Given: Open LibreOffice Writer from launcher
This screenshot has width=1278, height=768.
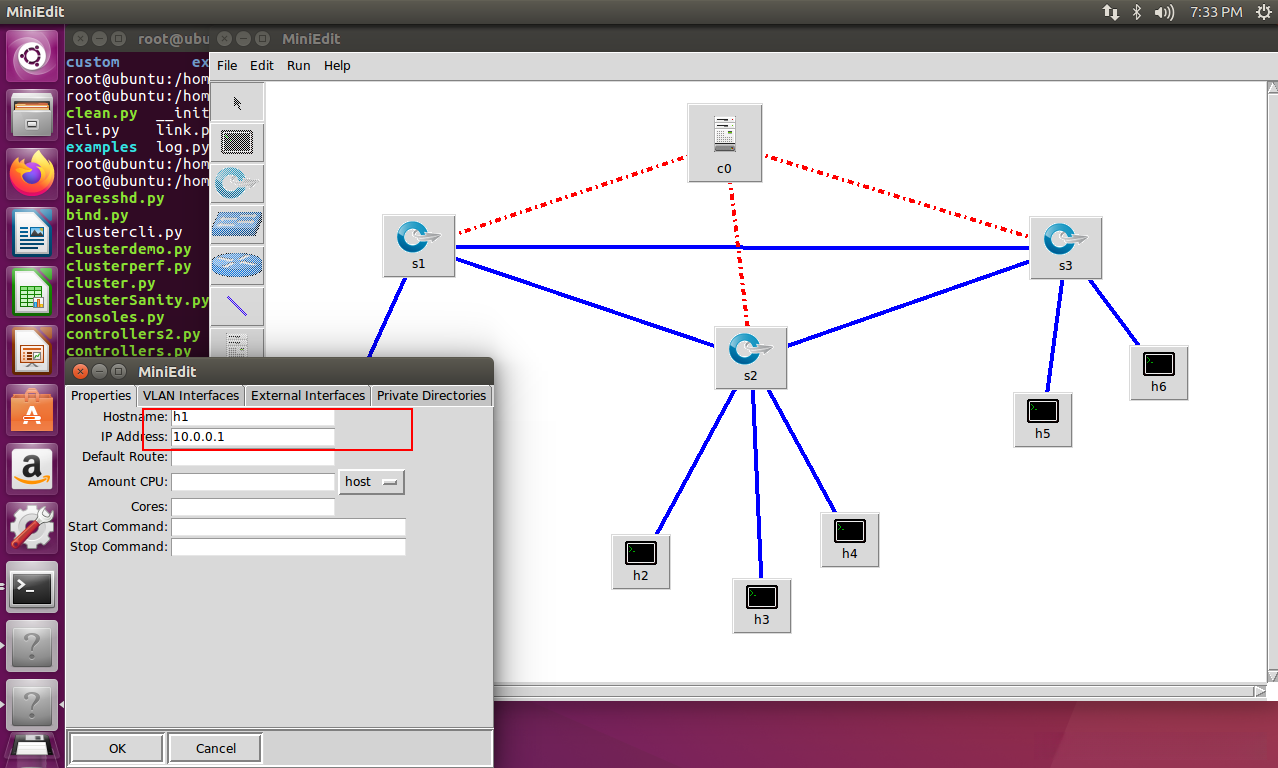Looking at the screenshot, I should pyautogui.click(x=32, y=233).
